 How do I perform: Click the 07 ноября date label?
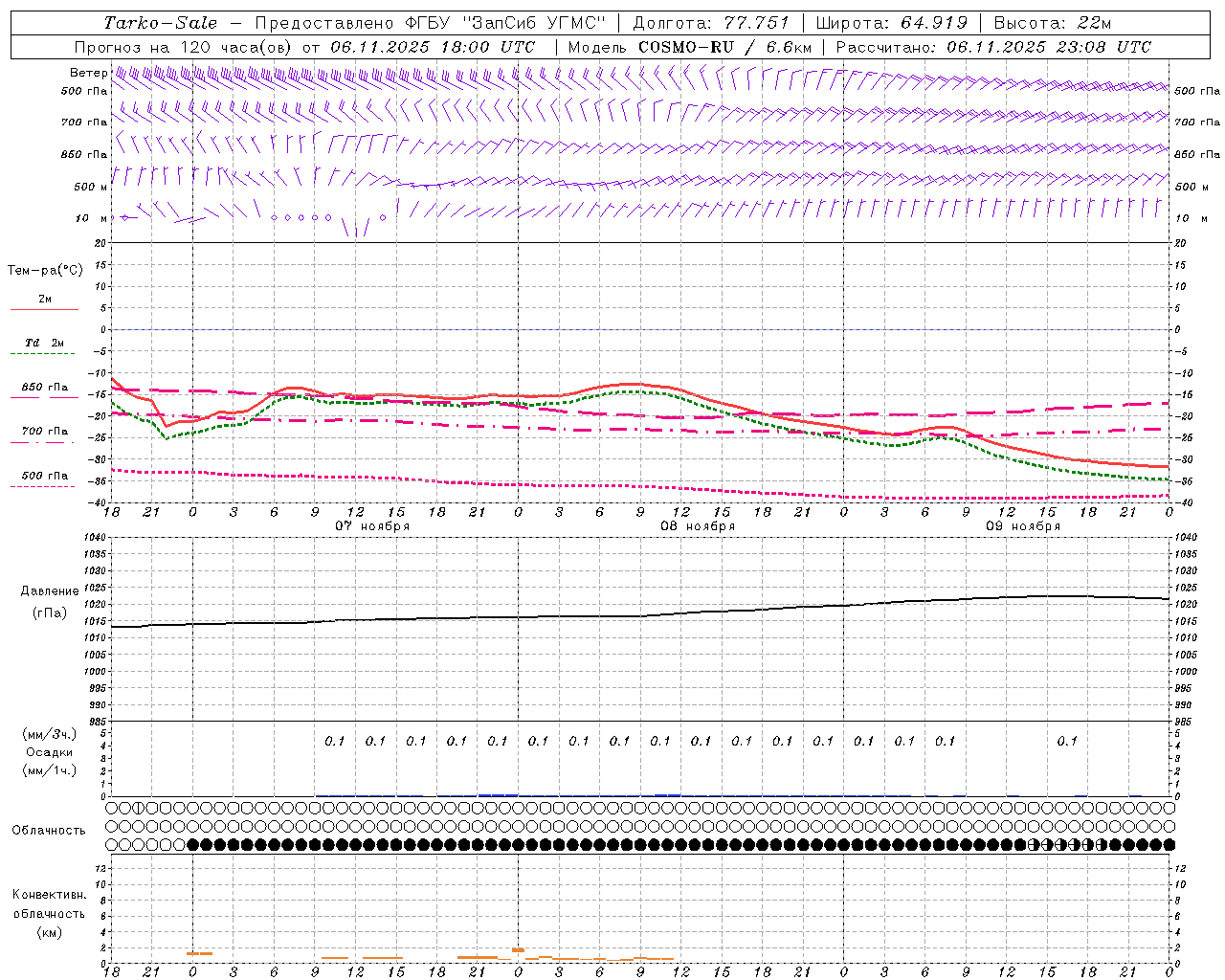(x=372, y=526)
